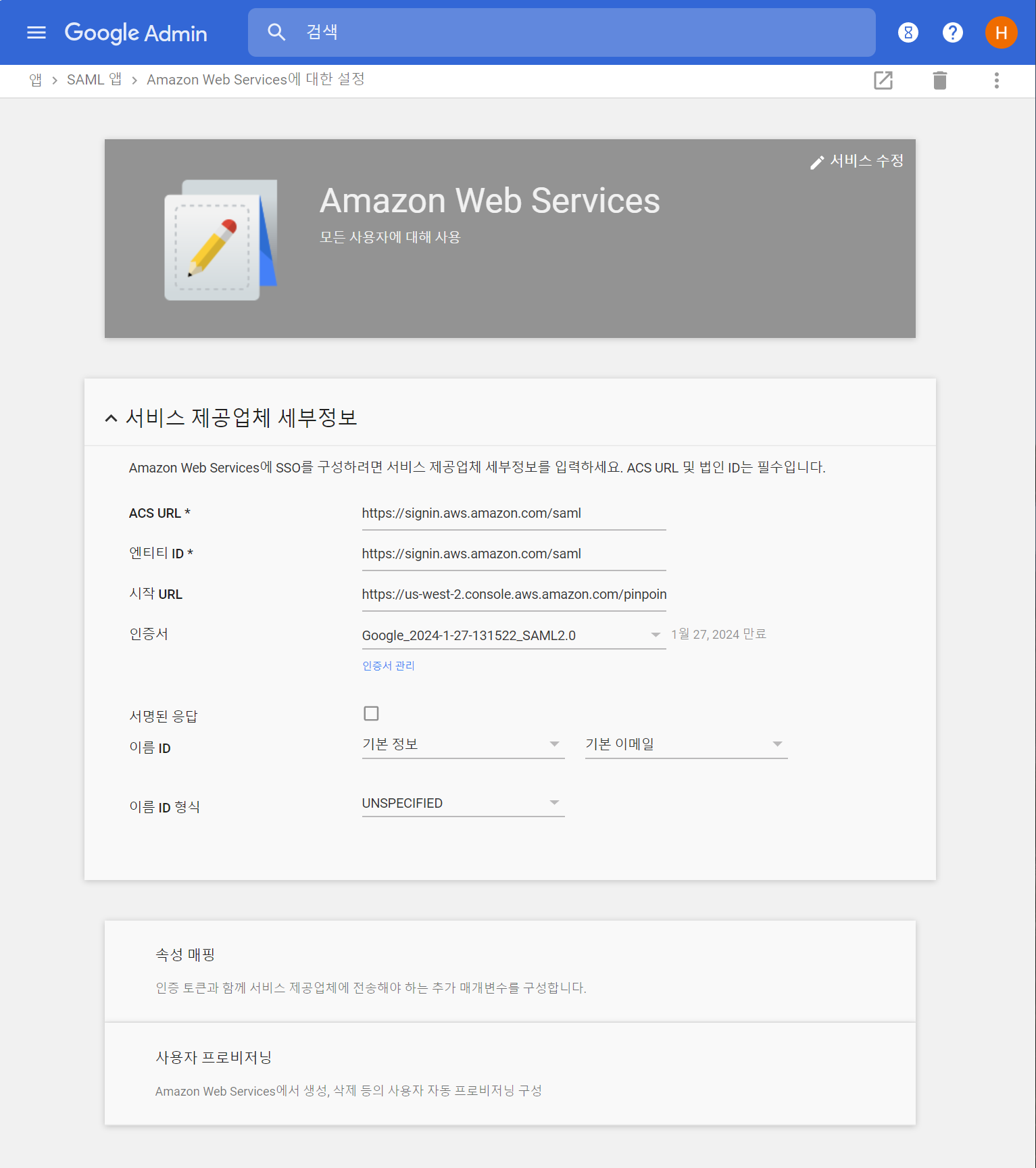Click the search magnifier icon

point(276,32)
